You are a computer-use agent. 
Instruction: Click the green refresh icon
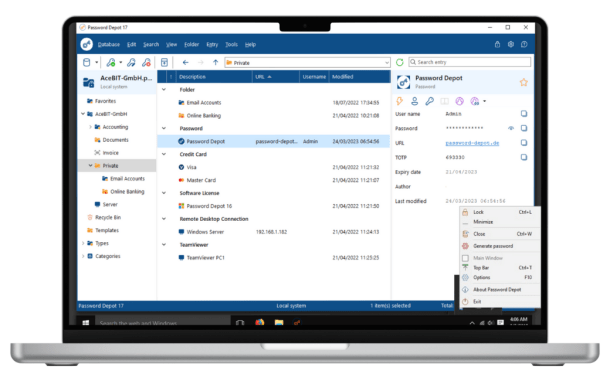coord(400,62)
